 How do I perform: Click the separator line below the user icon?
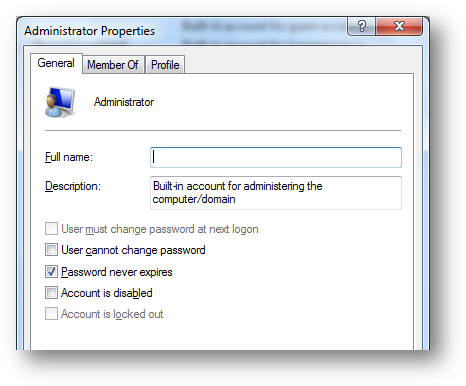pos(223,131)
